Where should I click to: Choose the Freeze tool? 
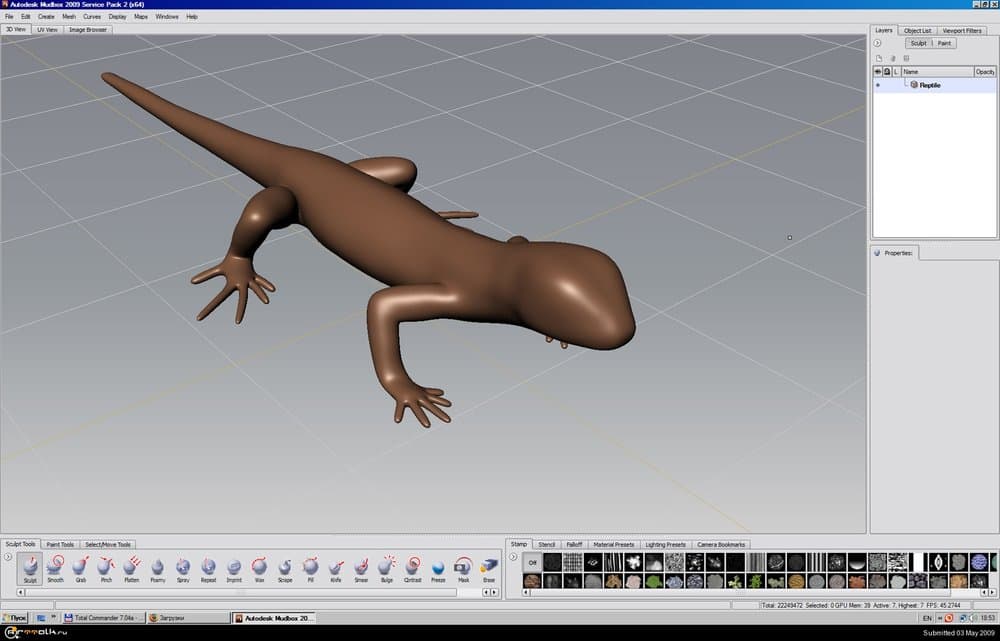click(x=438, y=569)
